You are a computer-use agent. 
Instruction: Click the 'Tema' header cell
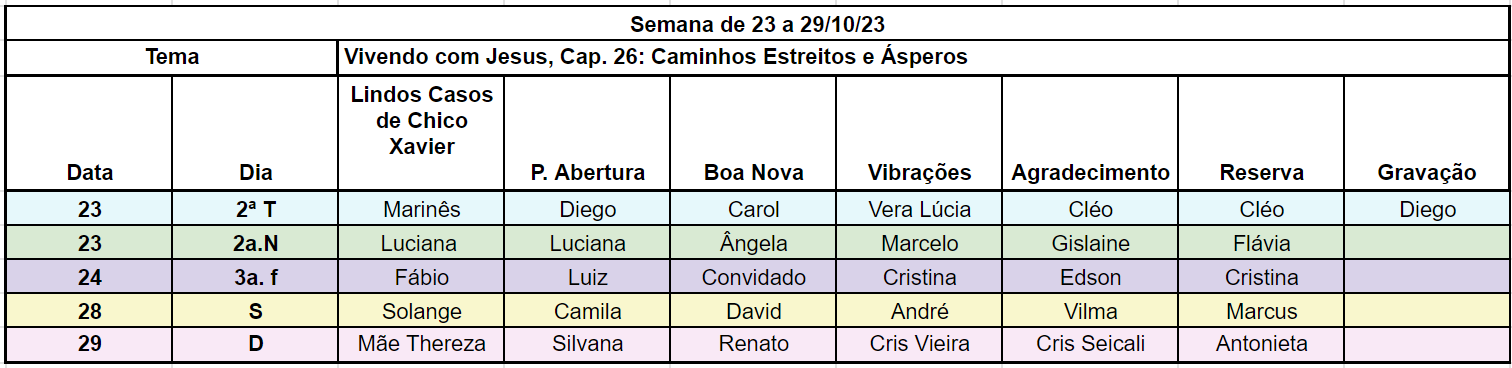pyautogui.click(x=172, y=57)
